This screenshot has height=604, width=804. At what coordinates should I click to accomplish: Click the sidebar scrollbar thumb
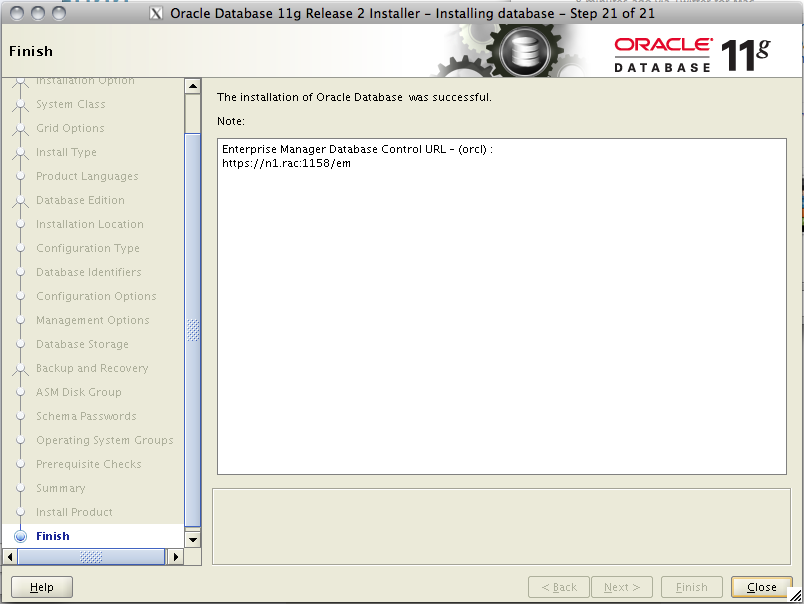[193, 330]
